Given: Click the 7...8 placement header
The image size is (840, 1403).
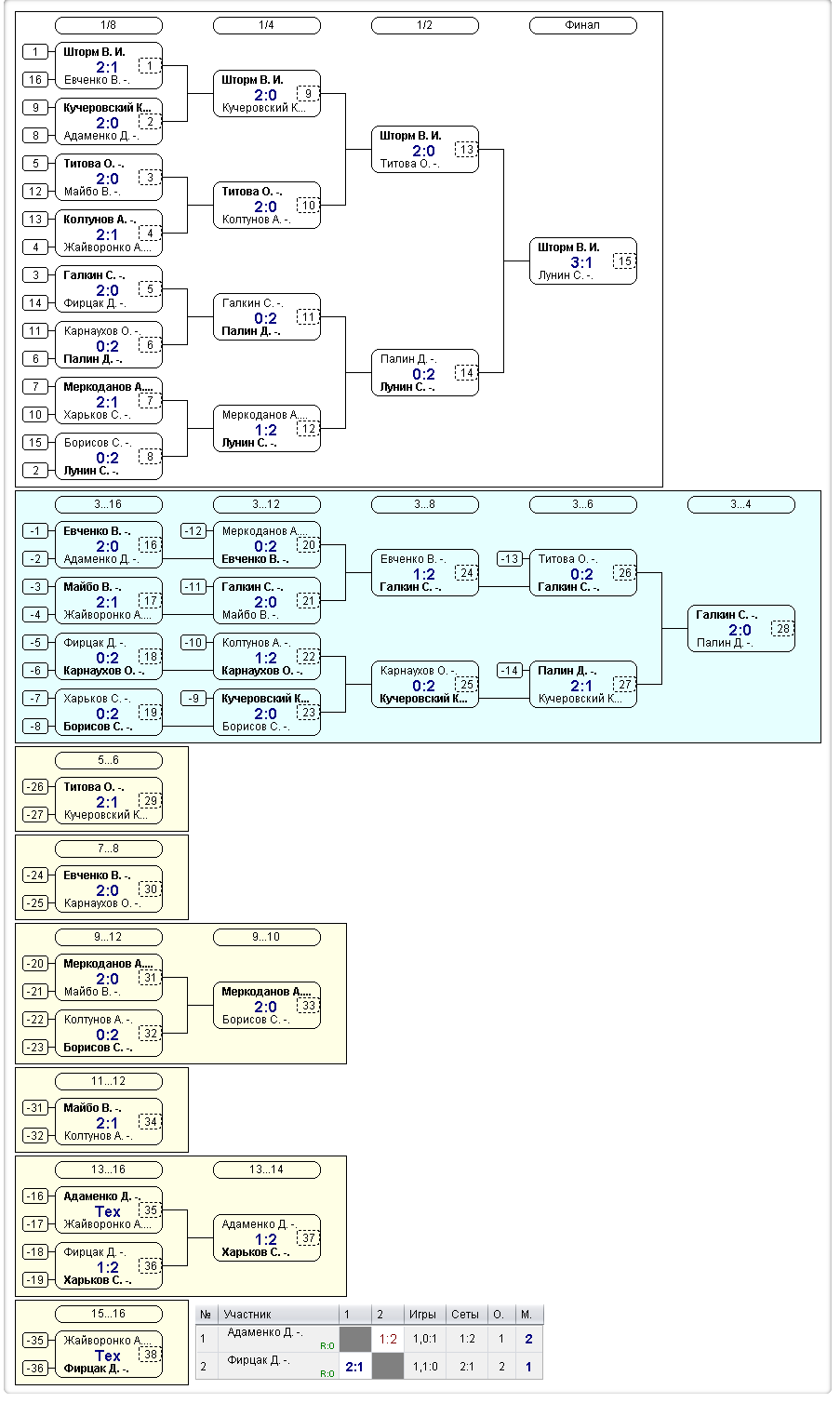Looking at the screenshot, I should (x=109, y=848).
